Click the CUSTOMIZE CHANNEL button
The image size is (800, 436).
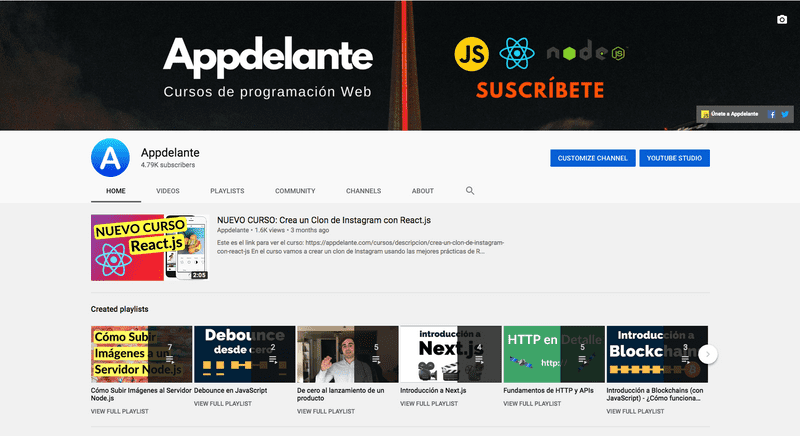(x=592, y=158)
